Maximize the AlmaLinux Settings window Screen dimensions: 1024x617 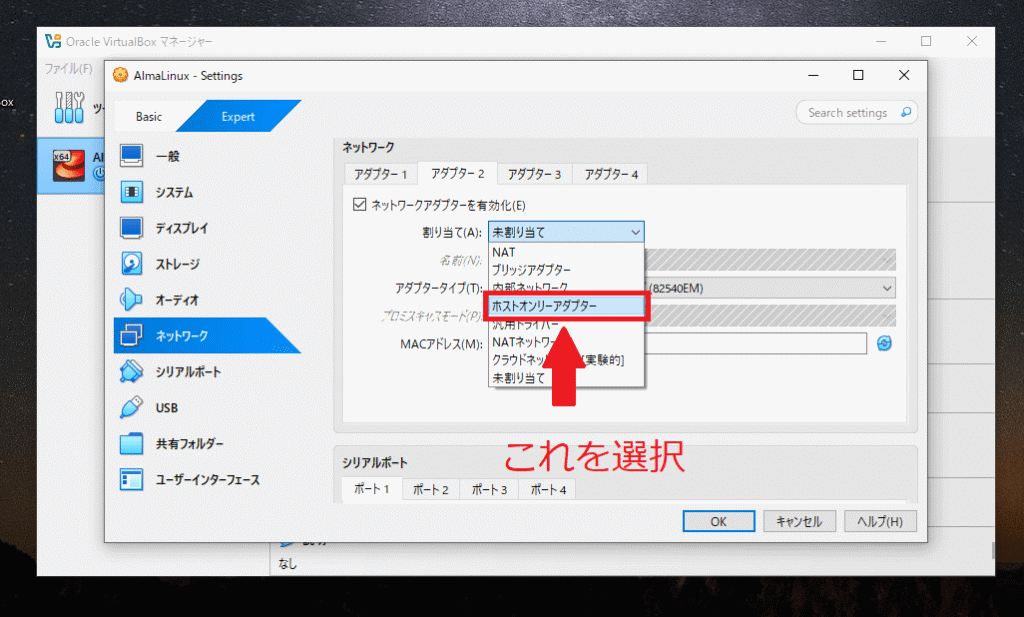[x=858, y=75]
